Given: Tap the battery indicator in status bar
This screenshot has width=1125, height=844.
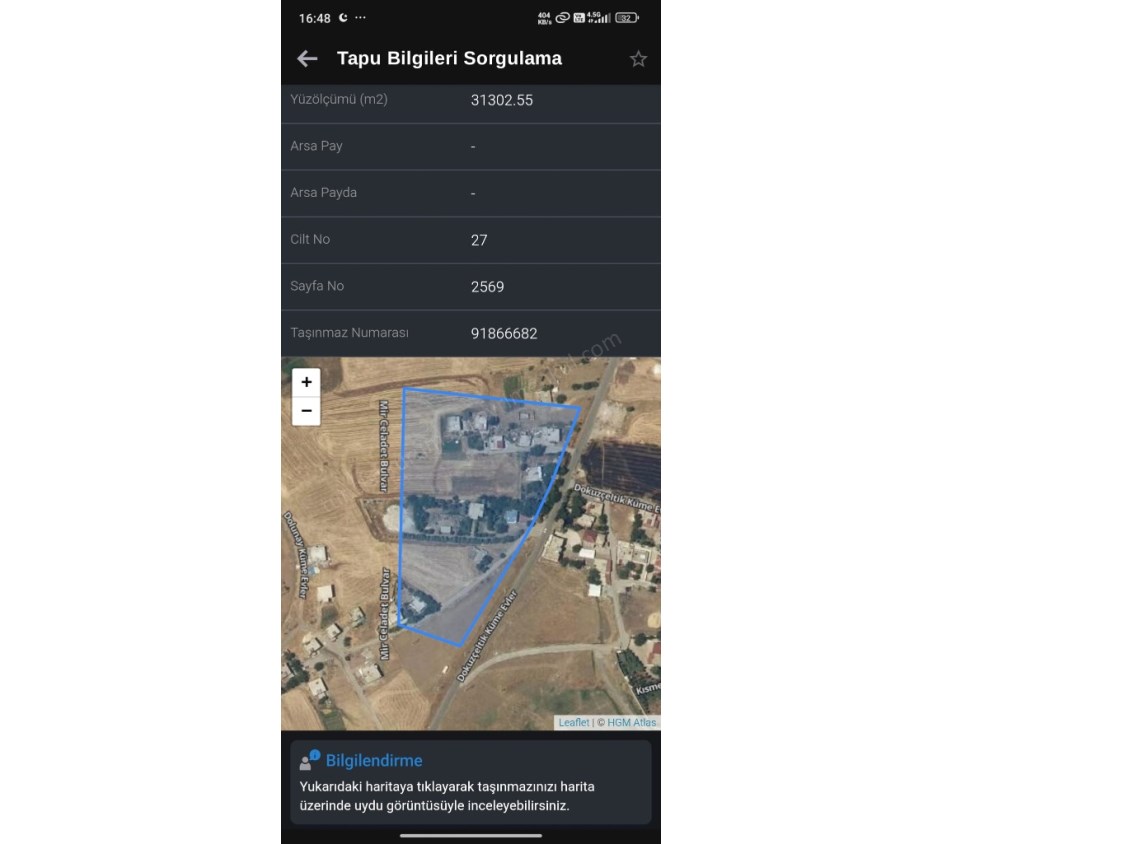Looking at the screenshot, I should coord(626,18).
